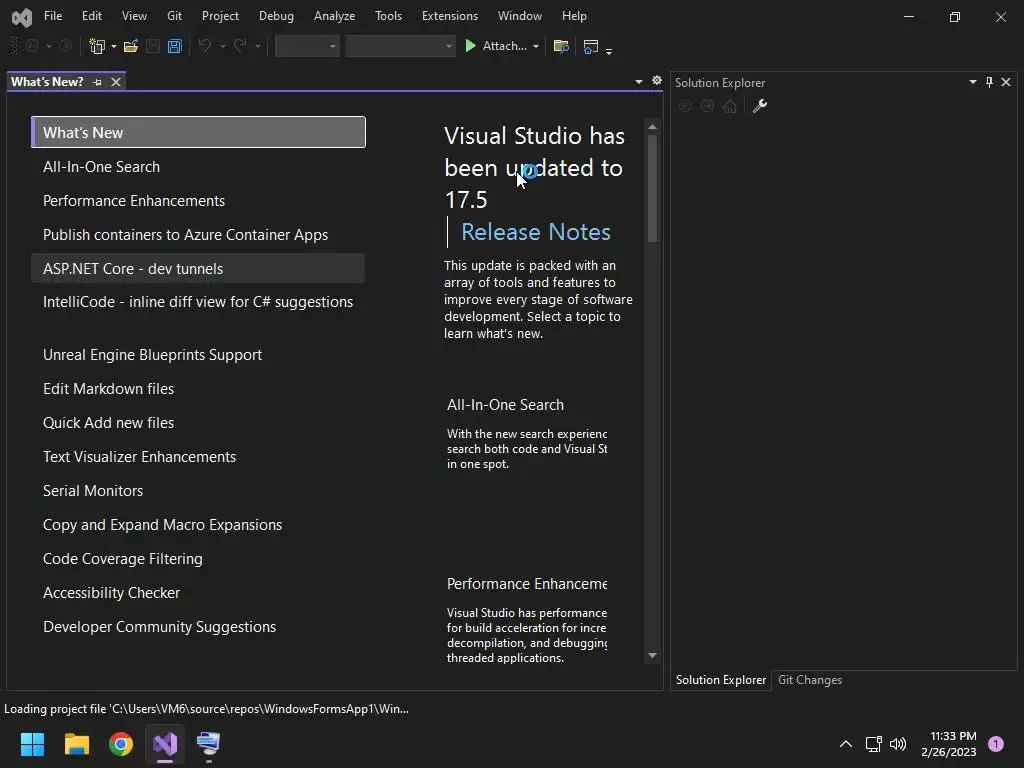Click the navigate forward toolbar icon
The height and width of the screenshot is (768, 1024).
coord(66,46)
